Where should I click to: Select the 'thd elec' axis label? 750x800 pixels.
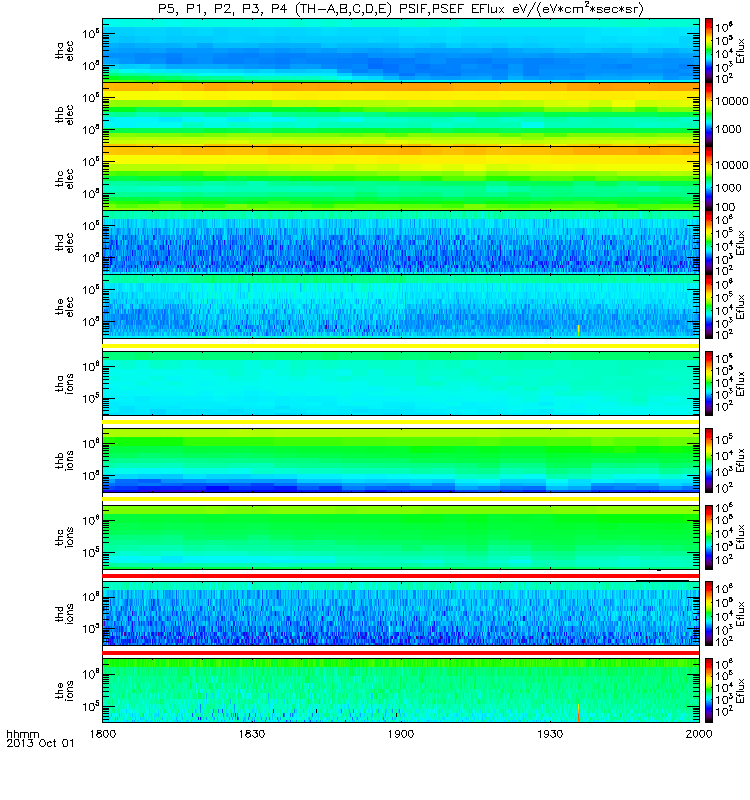pyautogui.click(x=65, y=242)
